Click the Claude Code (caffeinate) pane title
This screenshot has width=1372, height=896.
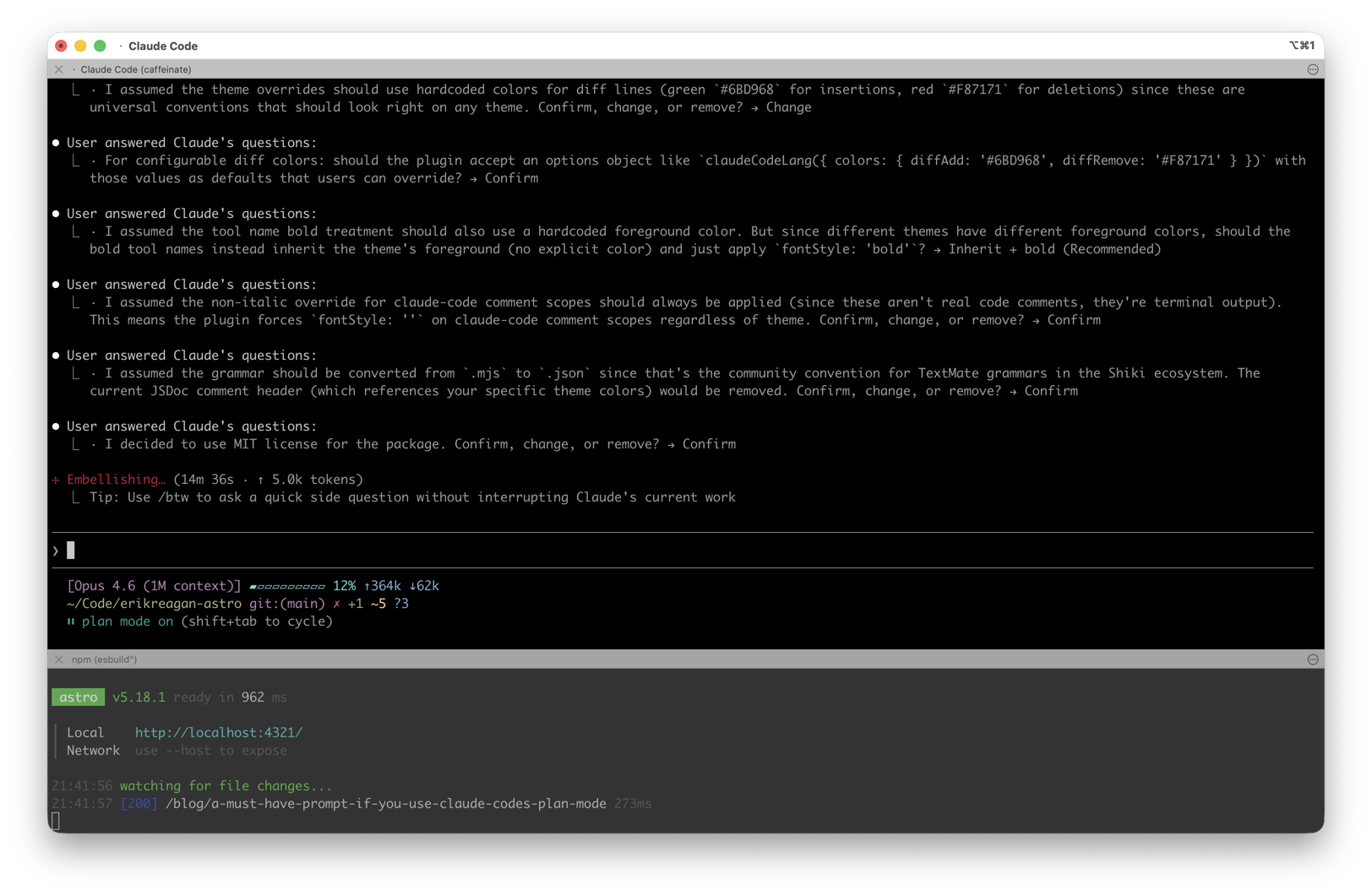135,69
